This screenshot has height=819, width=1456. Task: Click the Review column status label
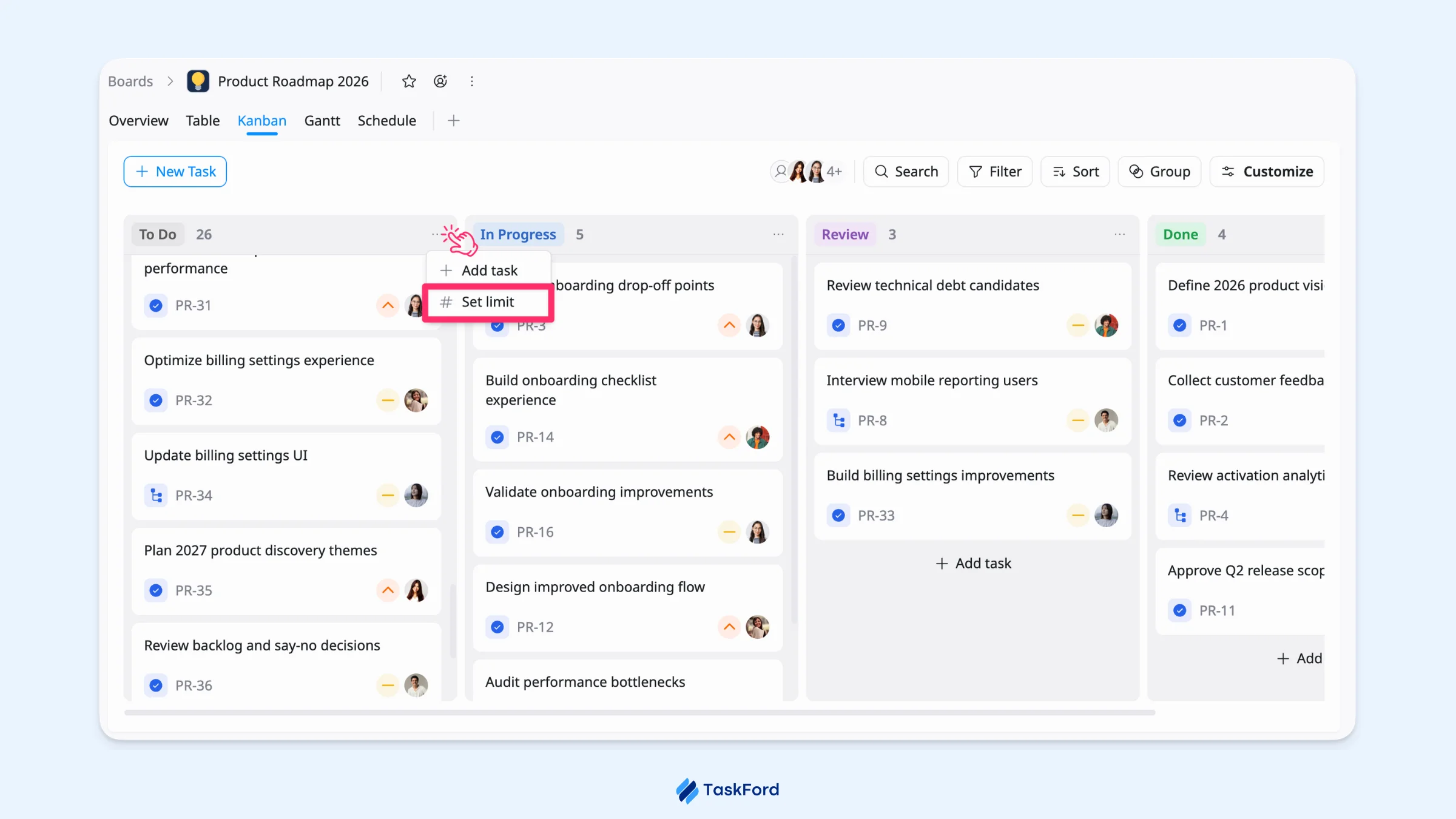click(845, 234)
